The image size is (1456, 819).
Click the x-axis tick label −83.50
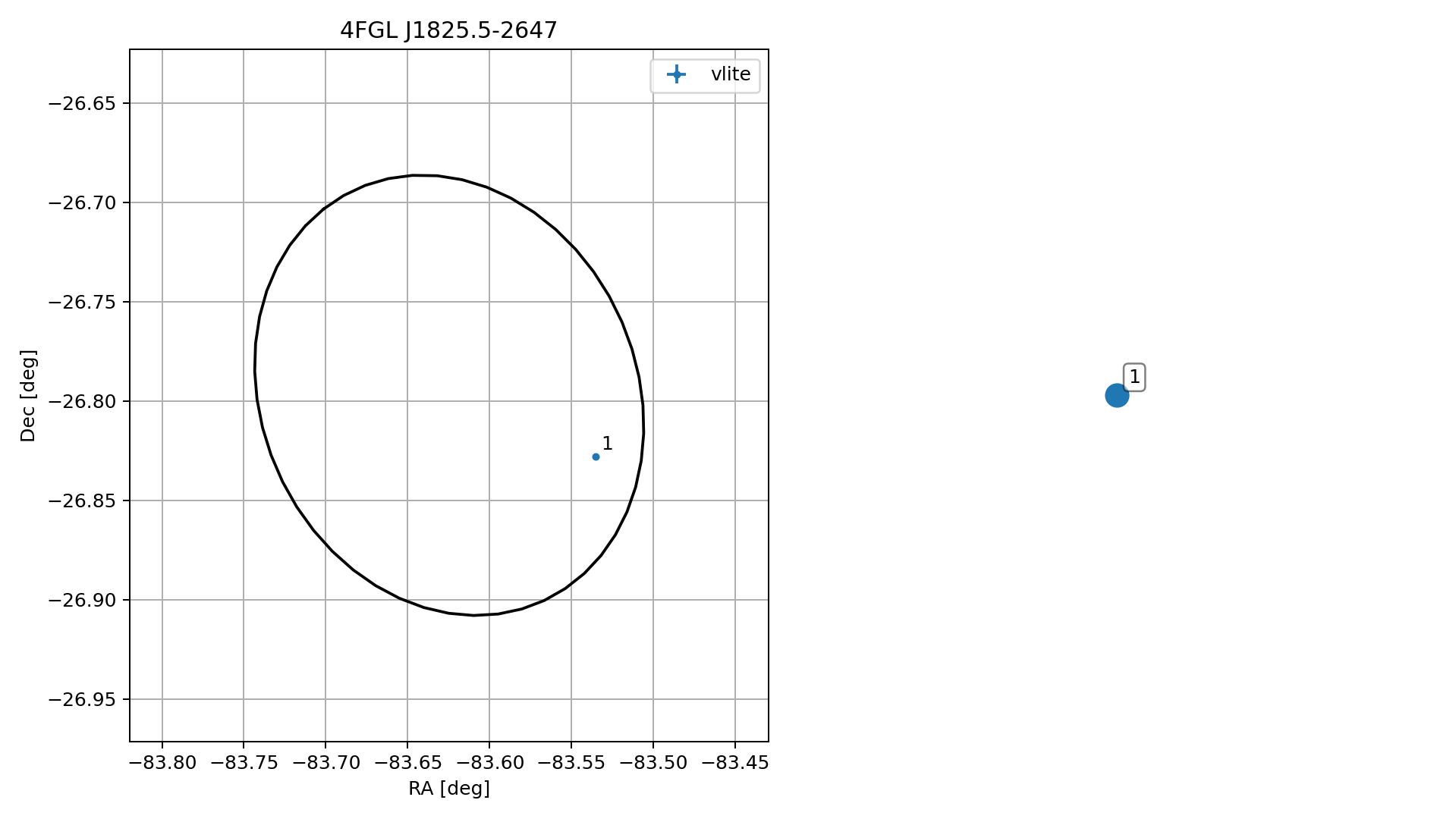pos(653,763)
